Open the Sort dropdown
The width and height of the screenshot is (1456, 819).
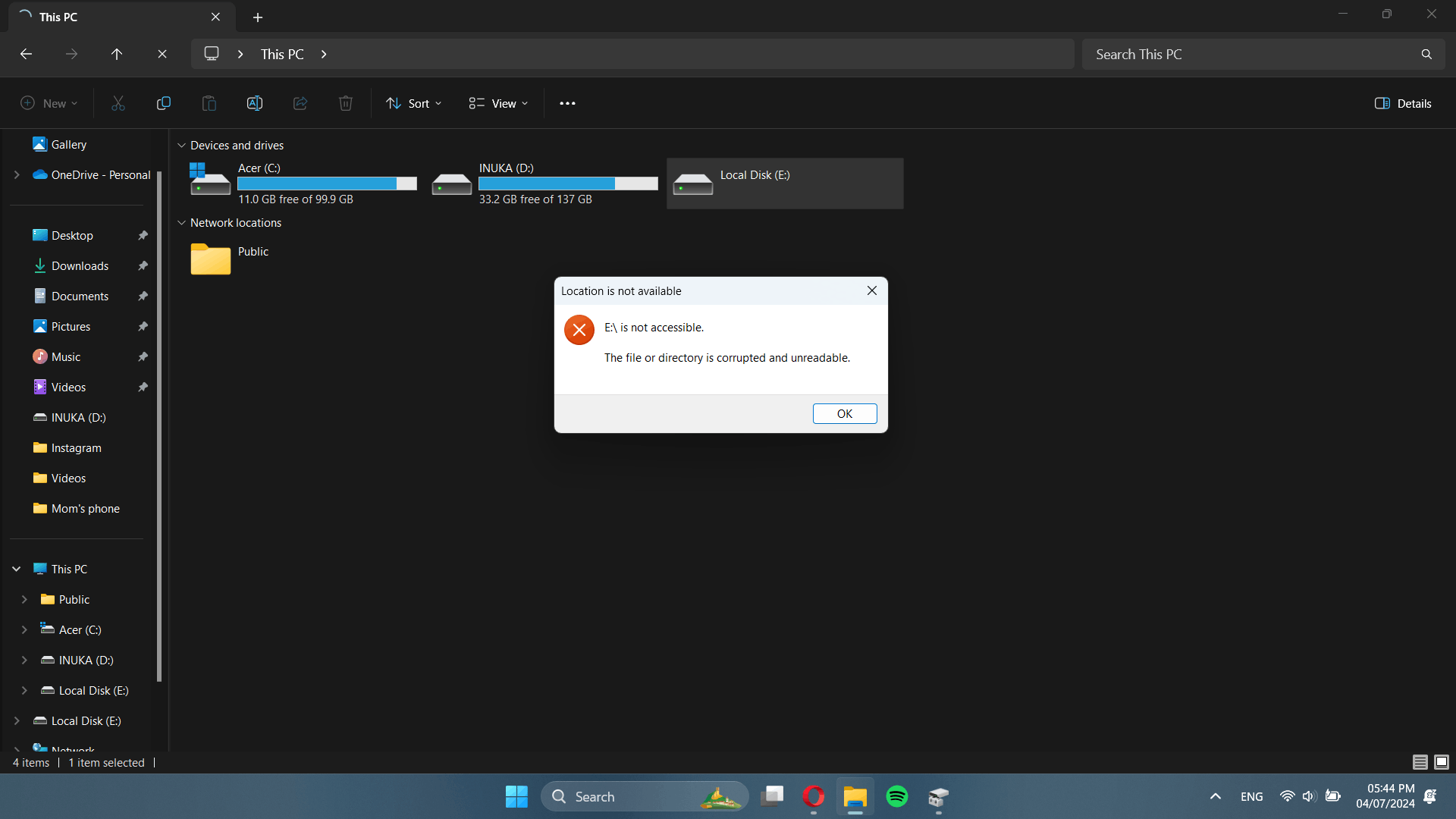413,103
